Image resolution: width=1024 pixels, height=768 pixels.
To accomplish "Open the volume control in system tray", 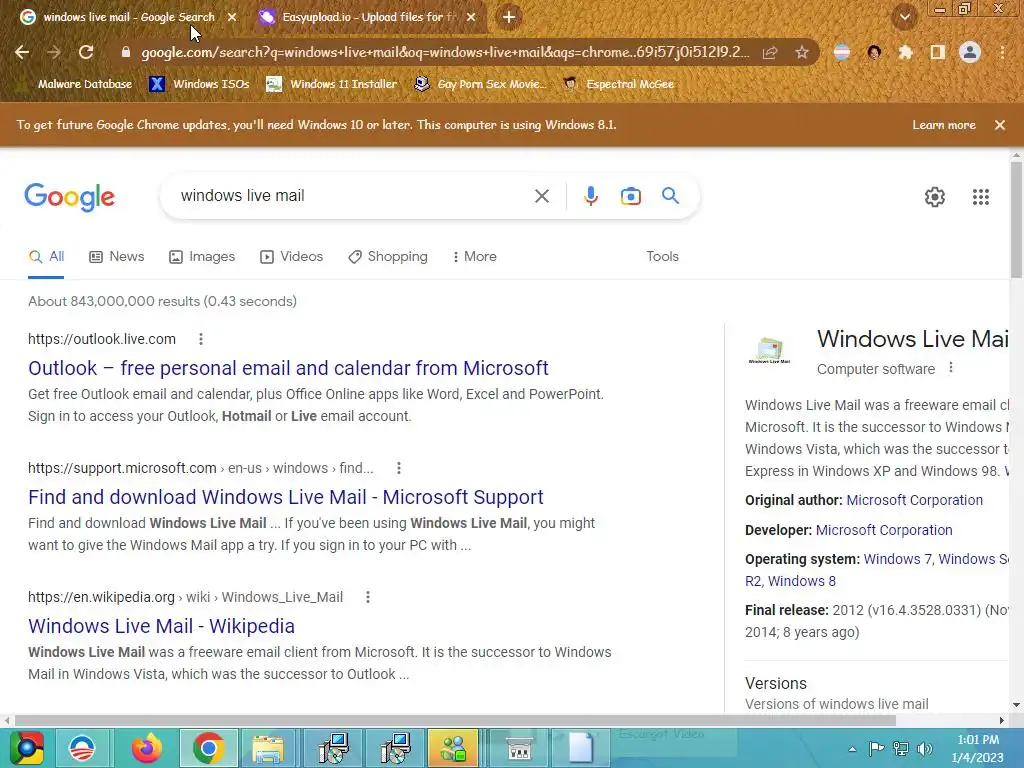I will (x=925, y=748).
